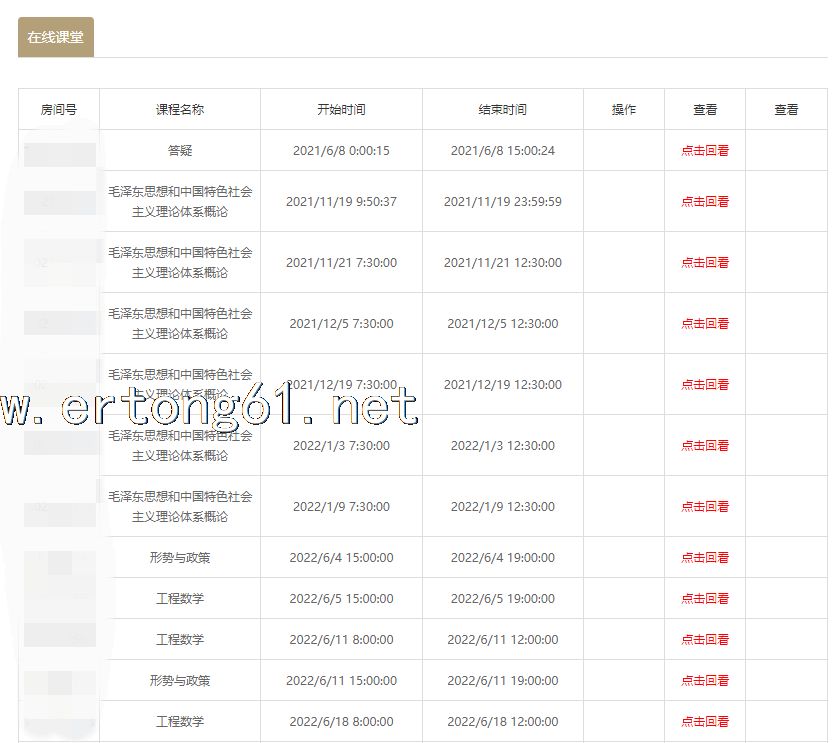Image resolution: width=839 pixels, height=743 pixels.
Task: Click the 答疑 course name cell
Action: 180,151
